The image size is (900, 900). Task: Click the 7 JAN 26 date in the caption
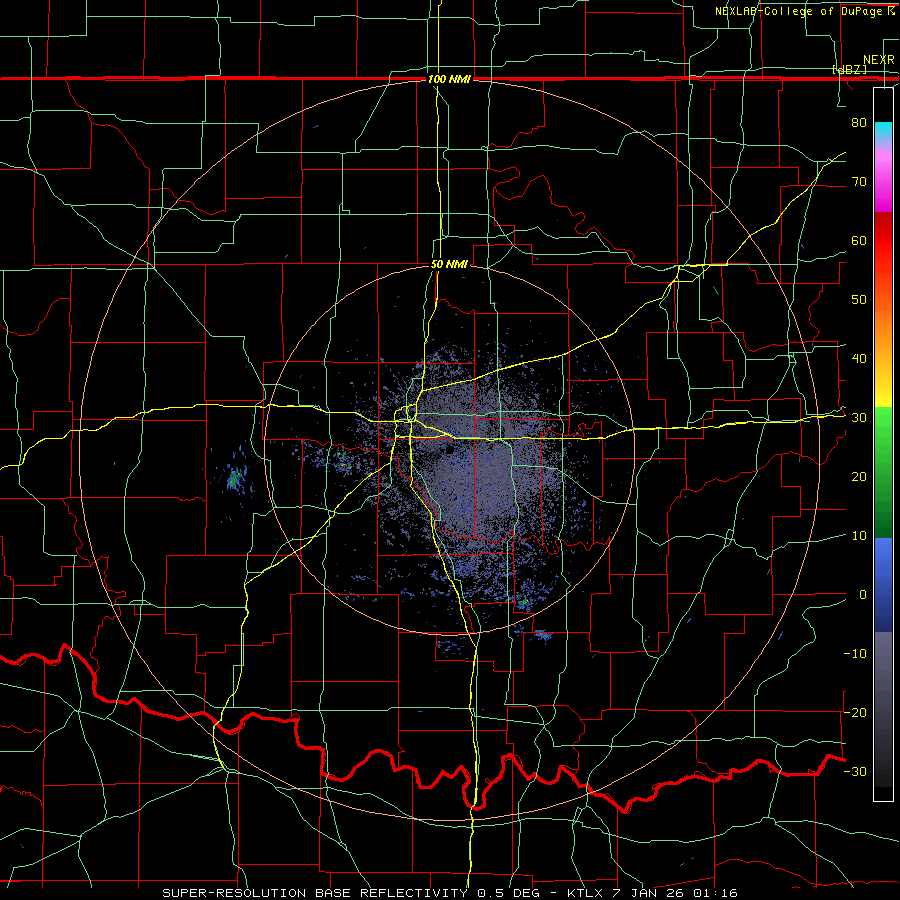coord(648,893)
